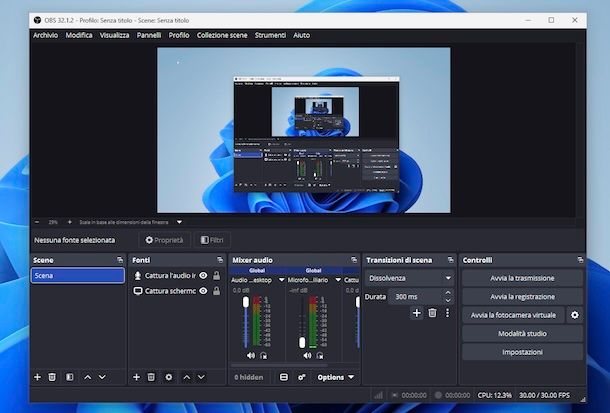The image size is (610, 413).
Task: Open the Dissolvenza transition dropdown
Action: 409,278
